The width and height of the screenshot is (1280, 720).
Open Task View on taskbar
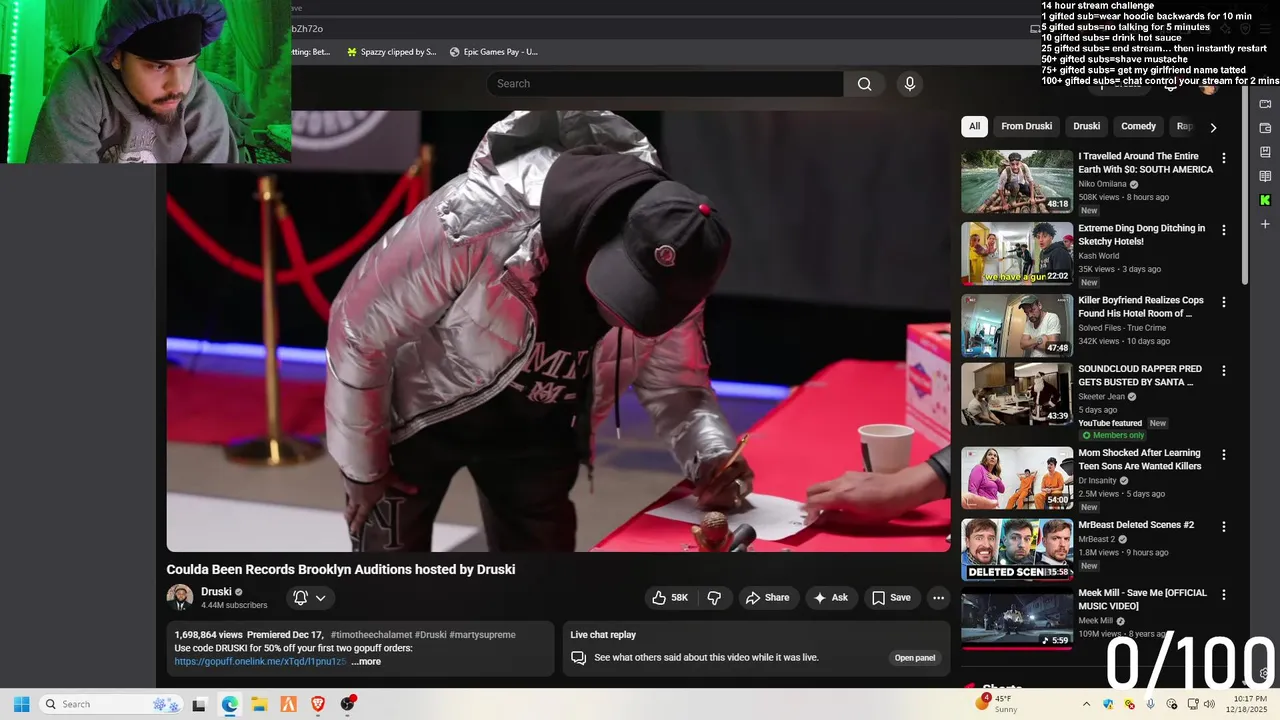(x=199, y=704)
